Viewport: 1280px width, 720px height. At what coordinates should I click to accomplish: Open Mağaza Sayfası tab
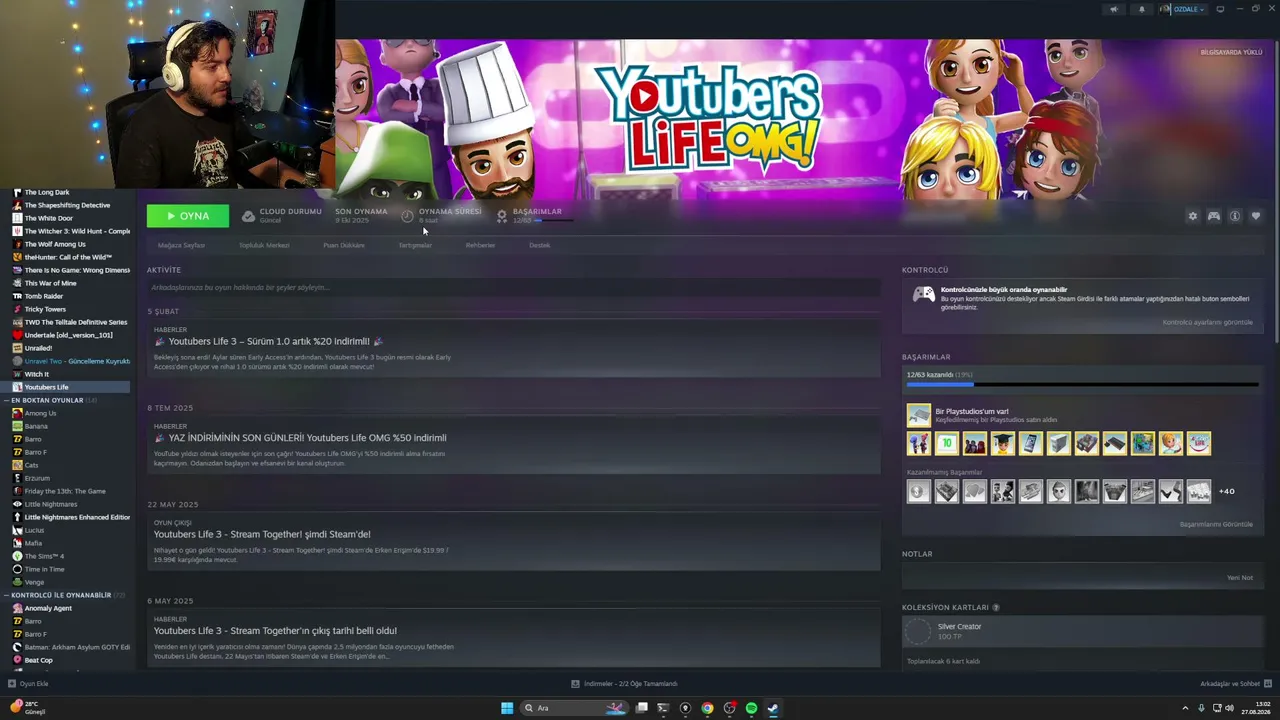(x=181, y=245)
